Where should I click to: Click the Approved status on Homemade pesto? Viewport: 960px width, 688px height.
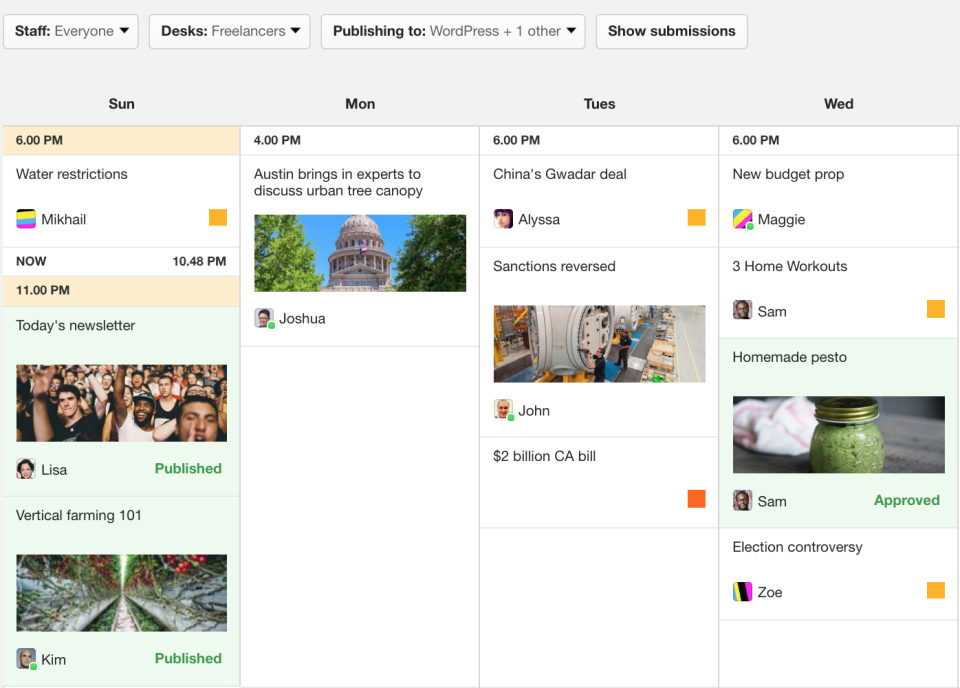907,500
